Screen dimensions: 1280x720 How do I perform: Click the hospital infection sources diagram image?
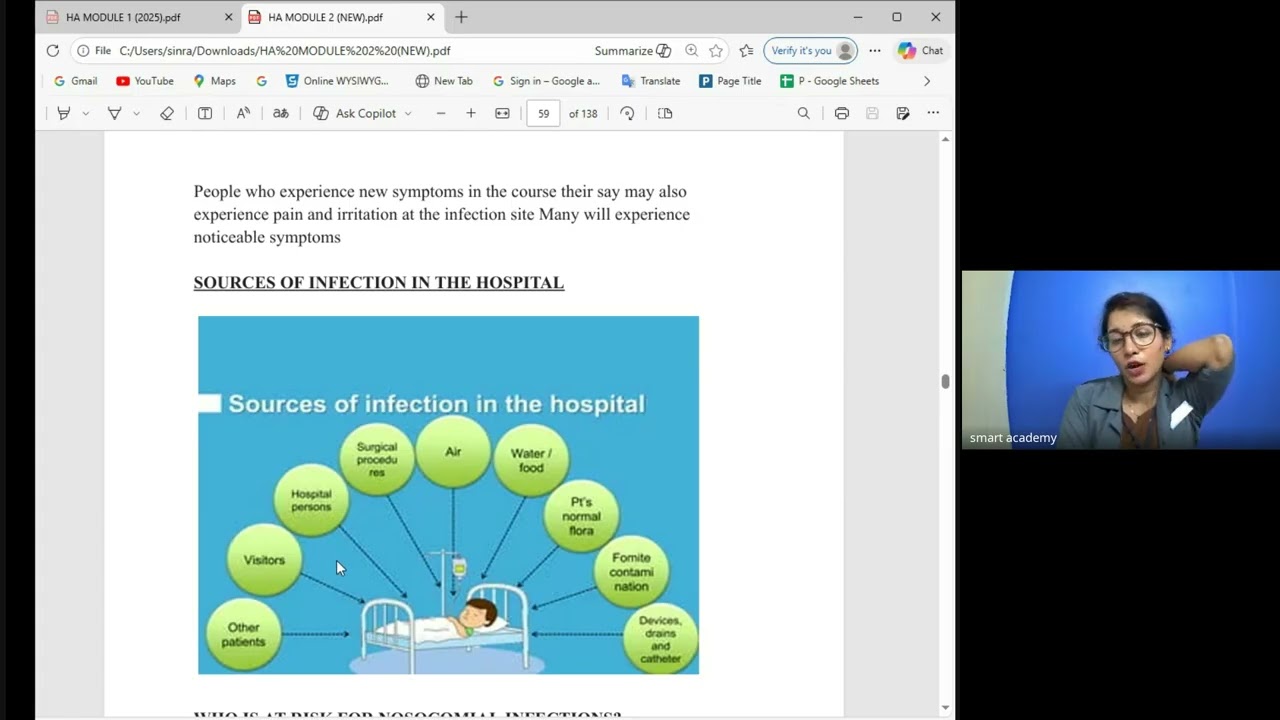tap(448, 495)
